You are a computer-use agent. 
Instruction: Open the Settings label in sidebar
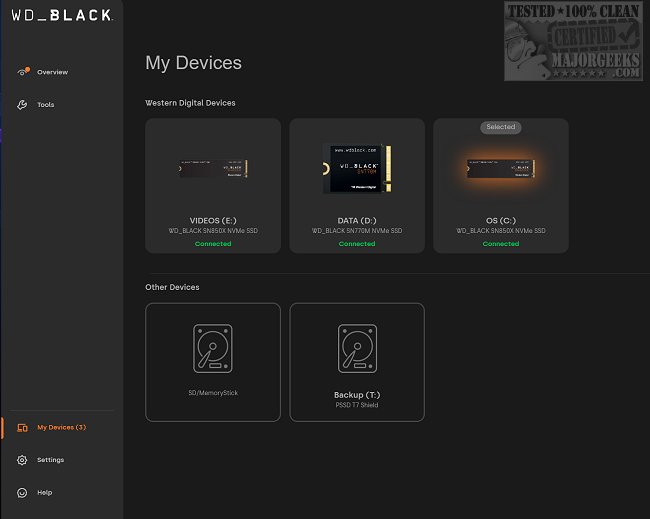tap(51, 460)
